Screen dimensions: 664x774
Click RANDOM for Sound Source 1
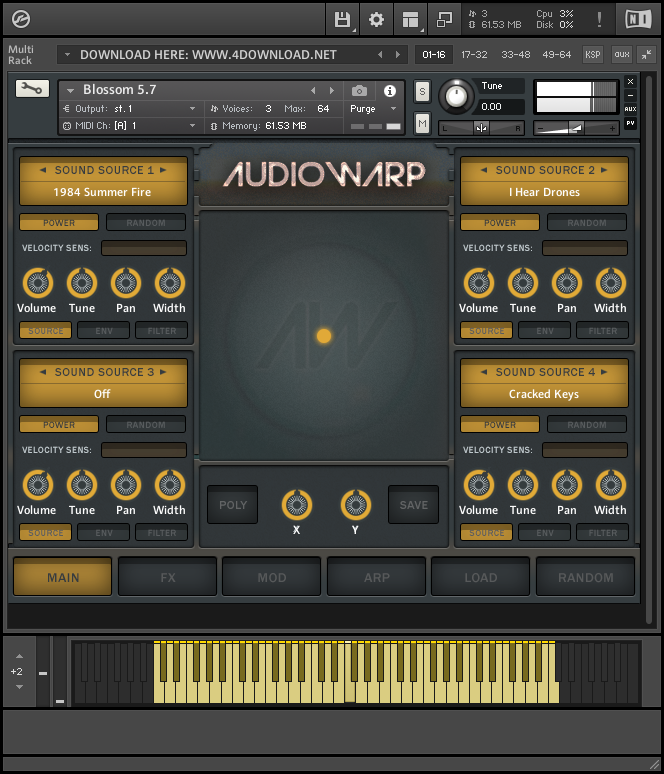146,223
